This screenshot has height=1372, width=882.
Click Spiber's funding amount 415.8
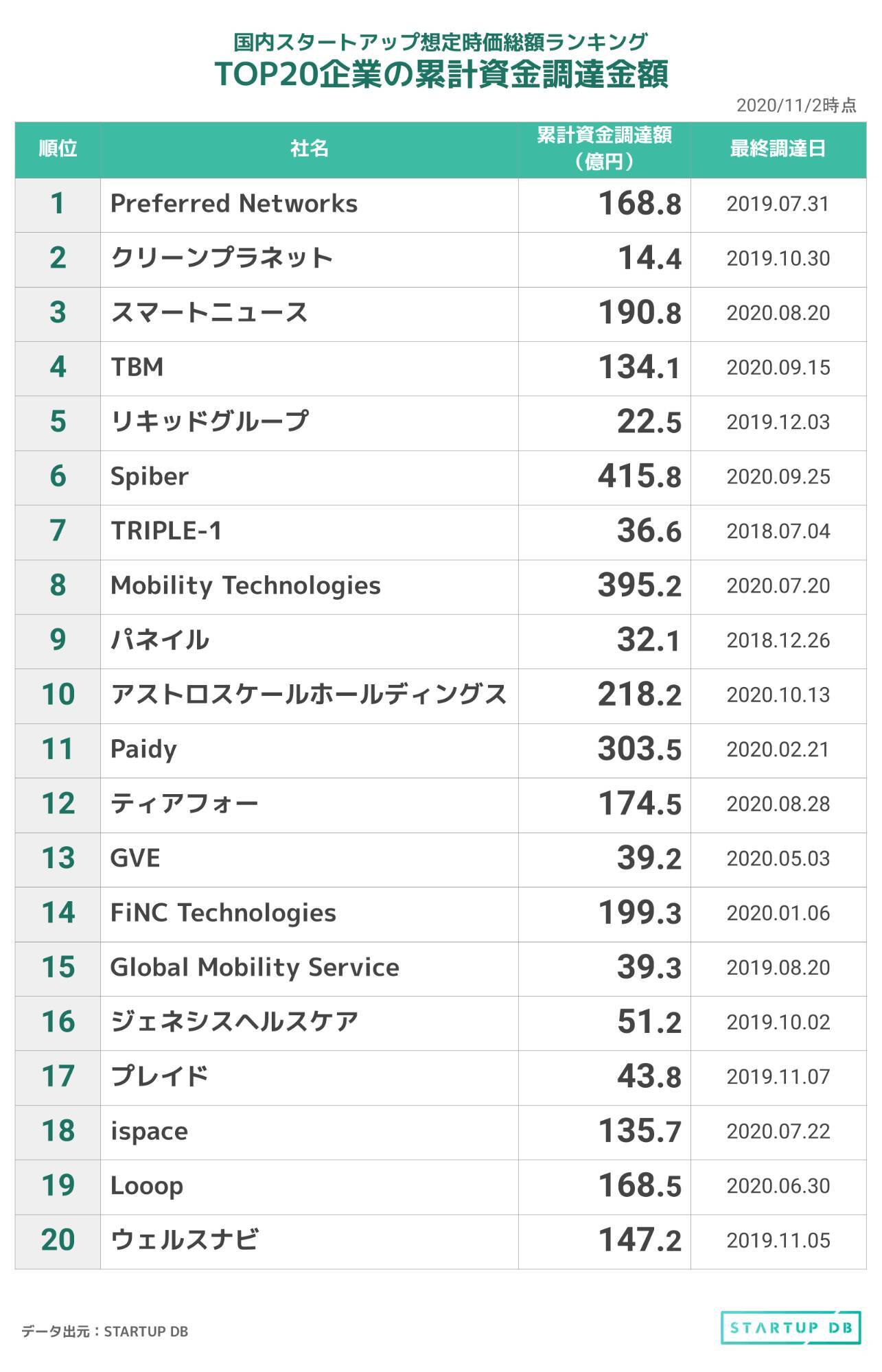[639, 476]
